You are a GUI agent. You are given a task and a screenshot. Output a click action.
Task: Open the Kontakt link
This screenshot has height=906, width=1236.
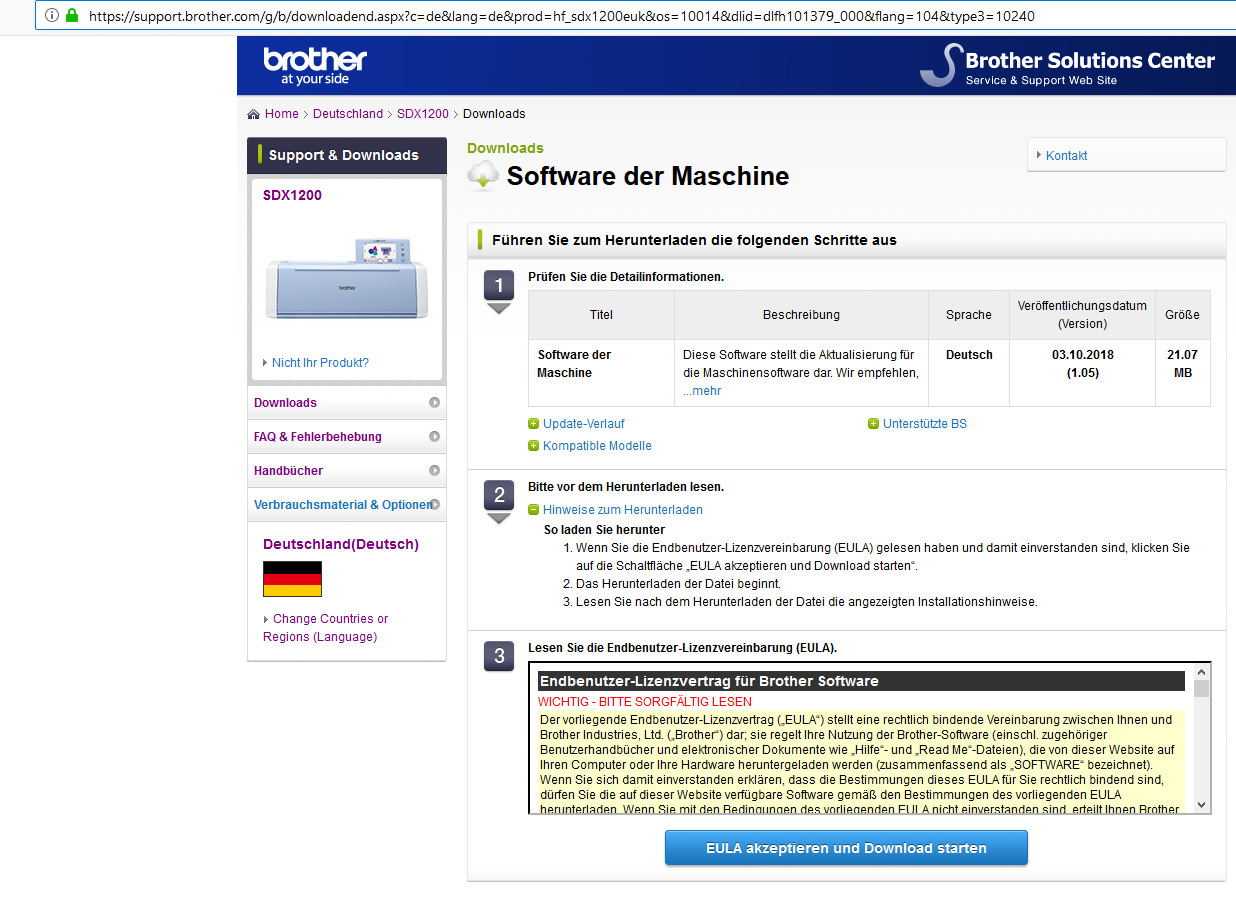click(1066, 156)
